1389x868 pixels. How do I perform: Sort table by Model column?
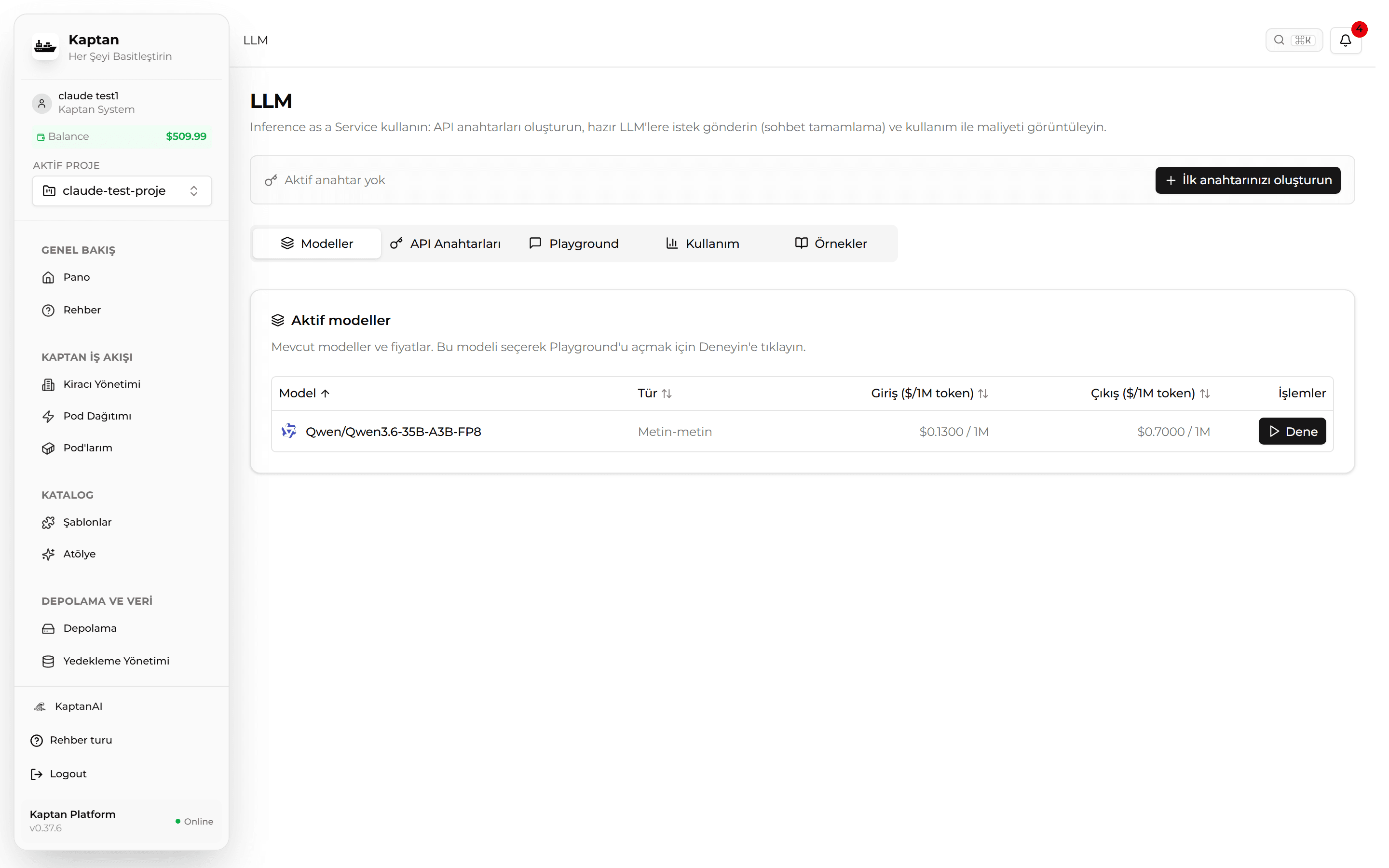coord(304,393)
